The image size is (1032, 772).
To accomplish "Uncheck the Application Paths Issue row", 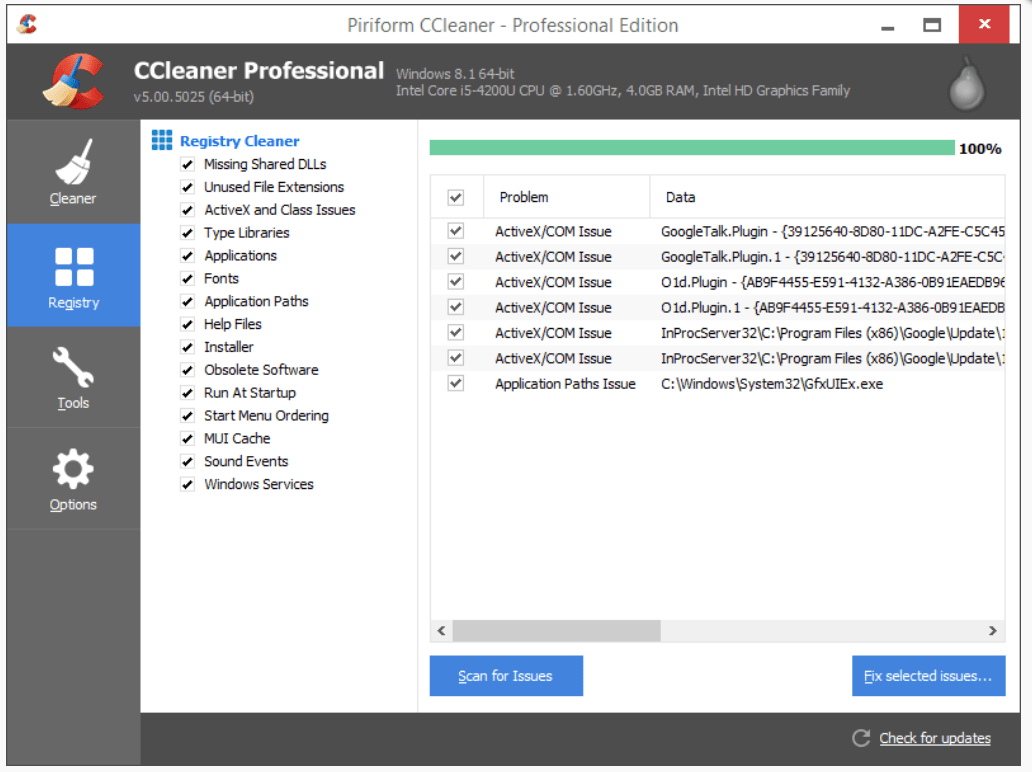I will tap(455, 383).
